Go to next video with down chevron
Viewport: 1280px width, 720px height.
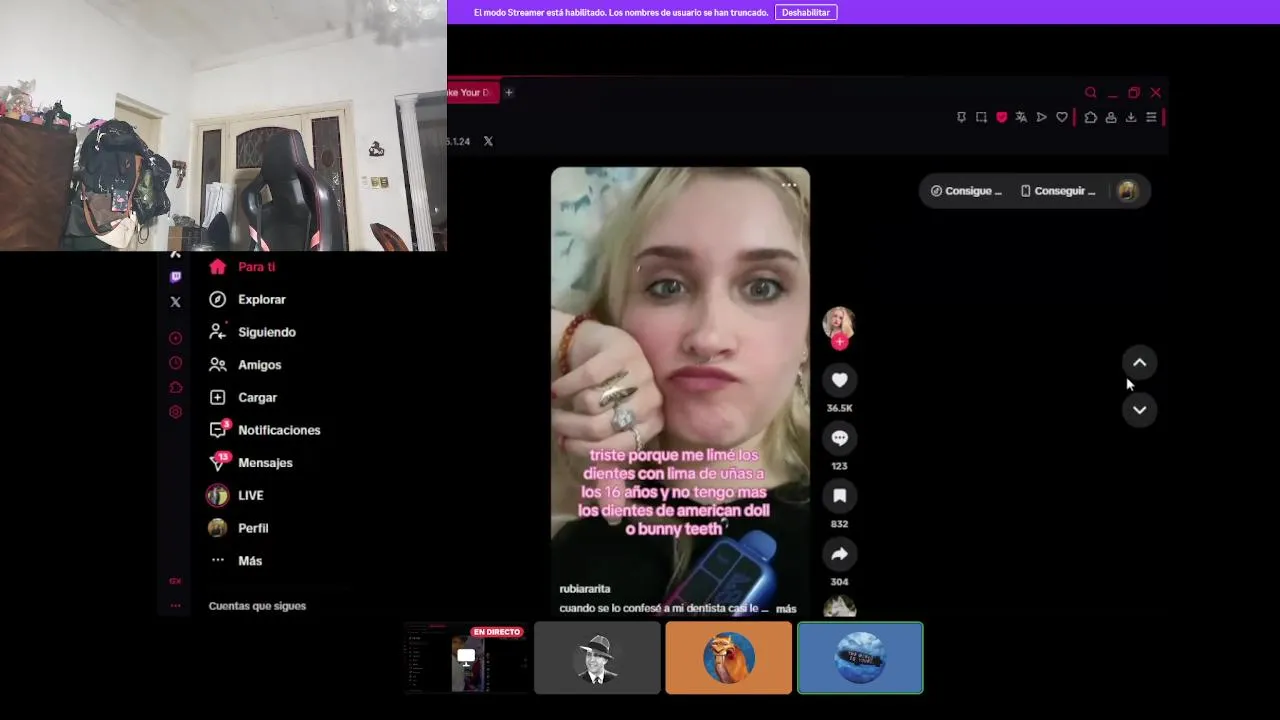(1139, 410)
